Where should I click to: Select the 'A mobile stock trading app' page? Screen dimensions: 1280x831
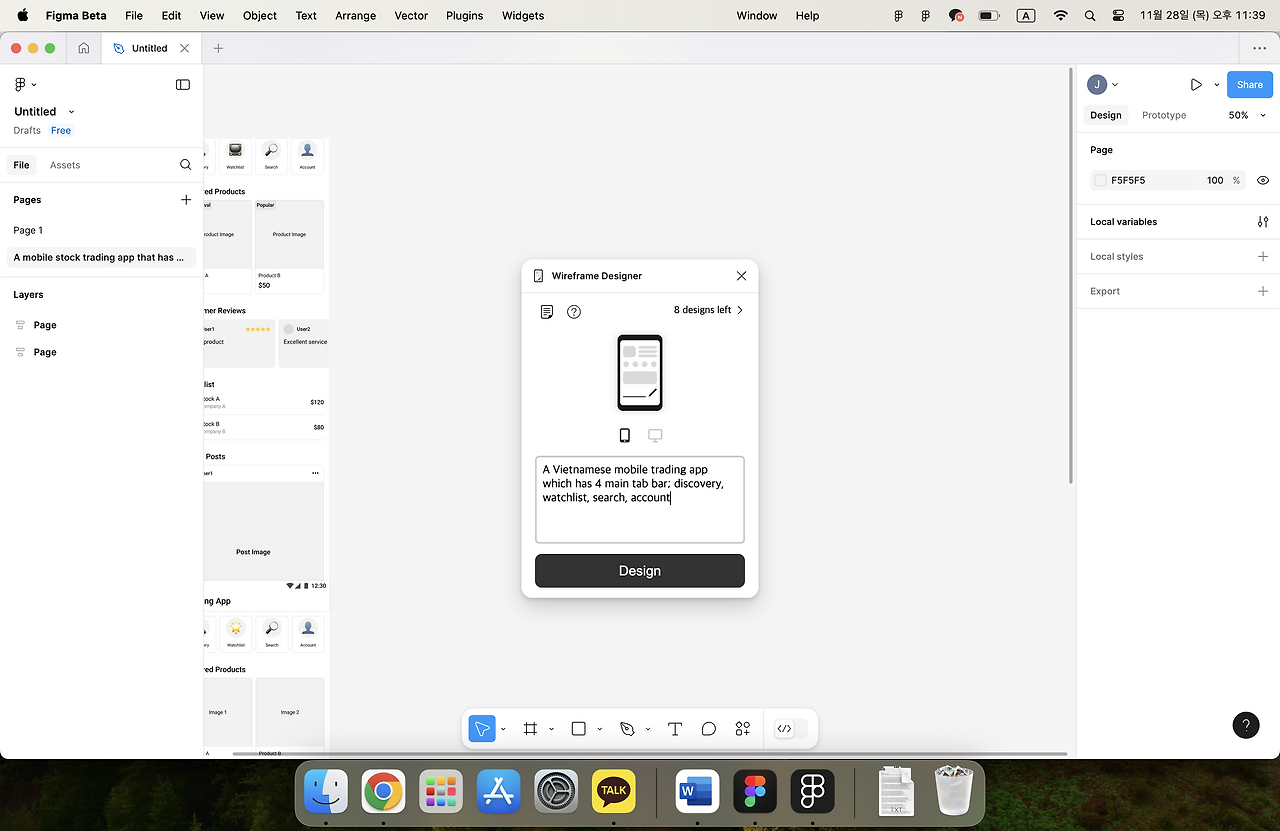101,257
